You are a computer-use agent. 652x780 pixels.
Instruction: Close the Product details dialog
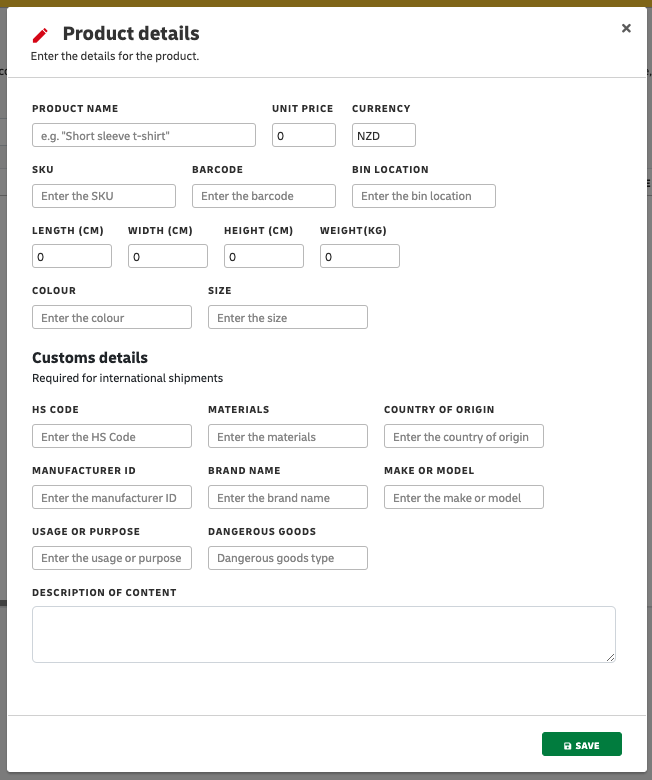[x=626, y=28]
